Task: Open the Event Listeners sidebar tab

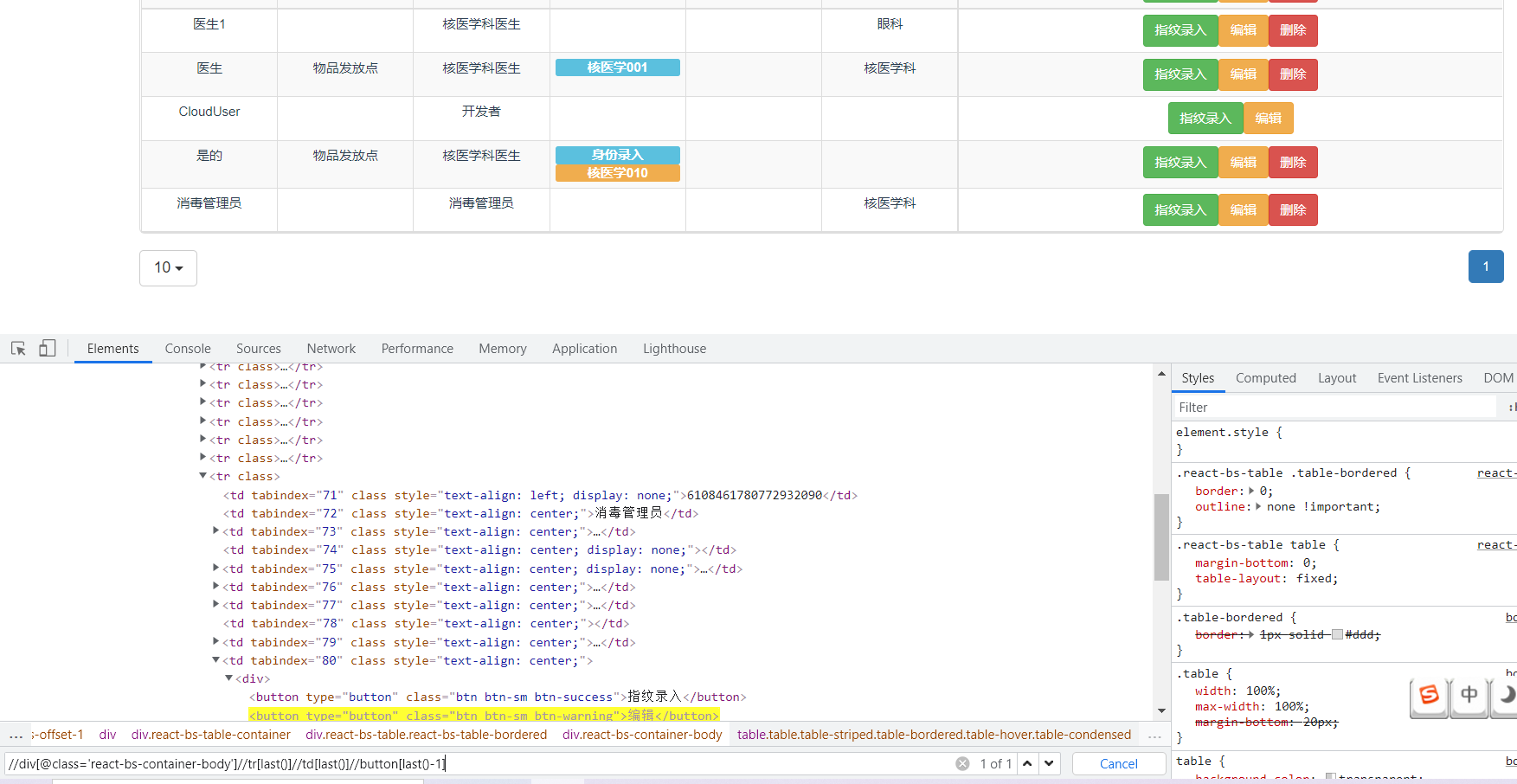Action: pos(1420,378)
